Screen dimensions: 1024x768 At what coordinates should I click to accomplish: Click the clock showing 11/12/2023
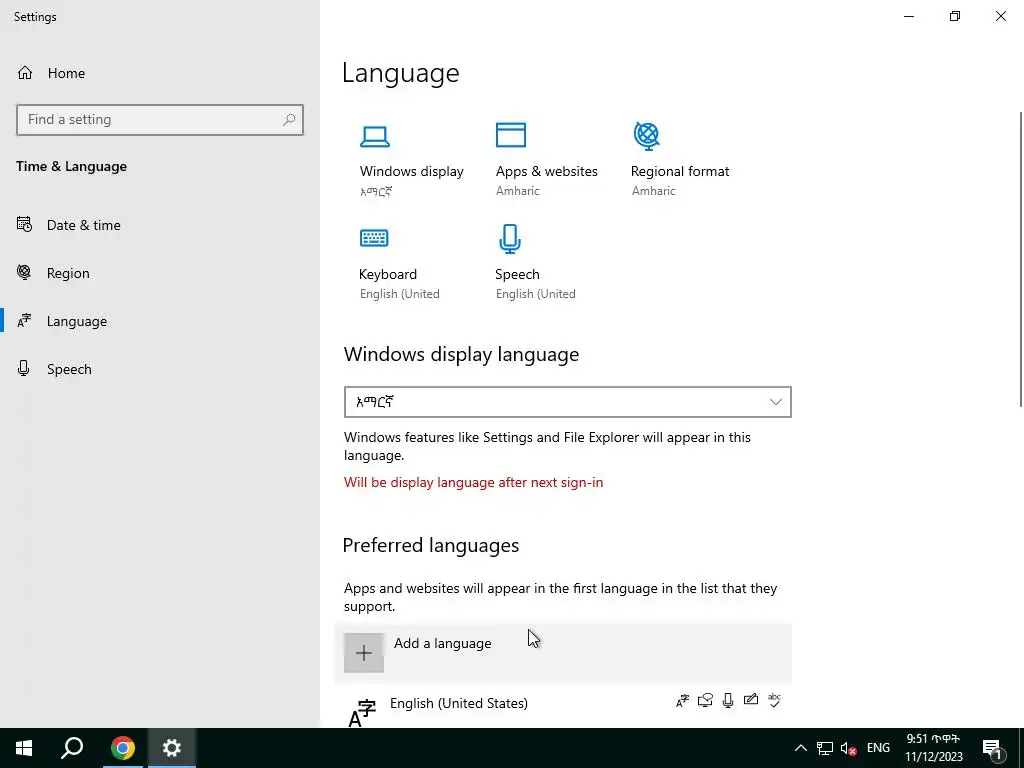click(x=933, y=748)
